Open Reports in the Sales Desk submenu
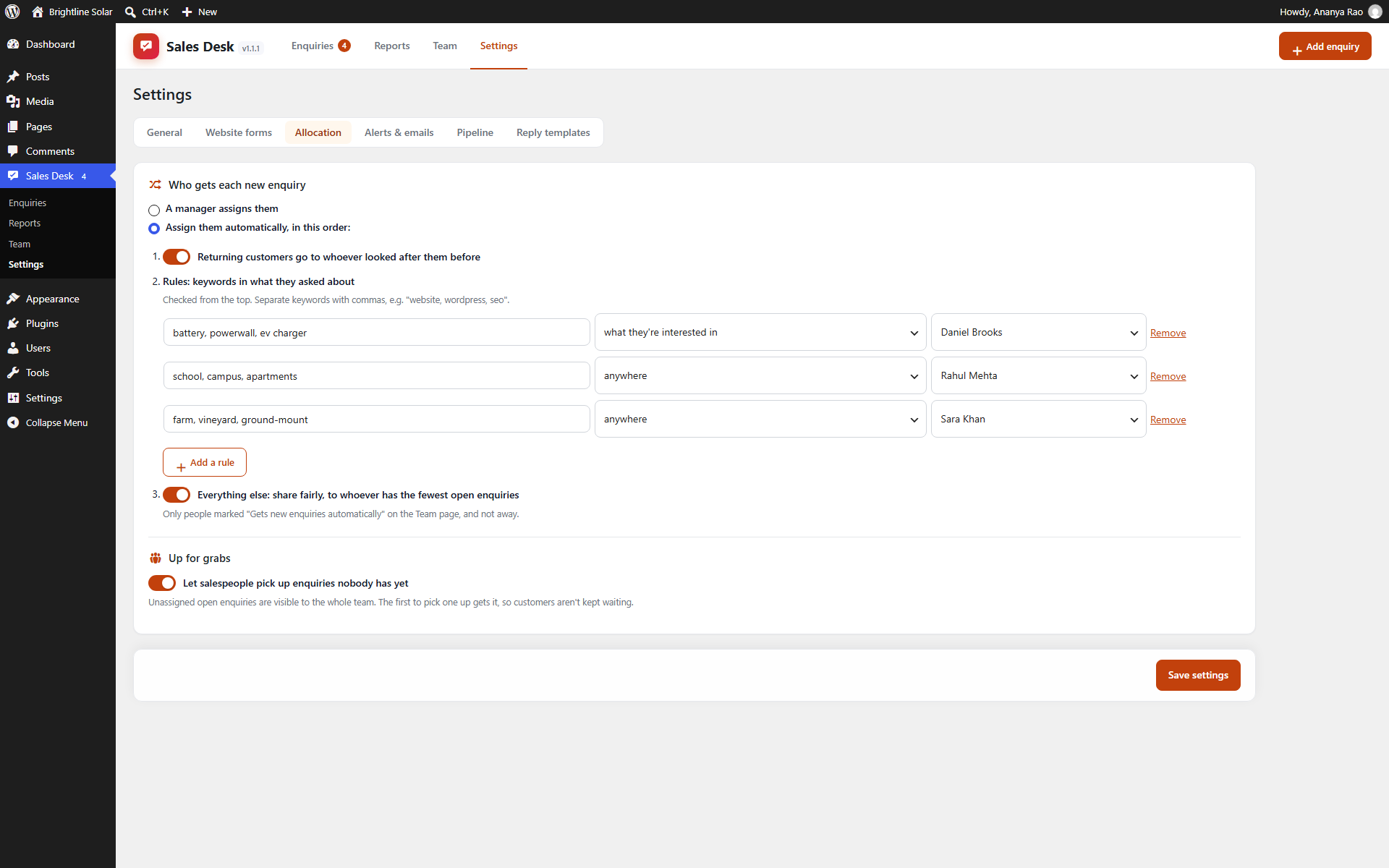The image size is (1389, 868). pos(25,224)
